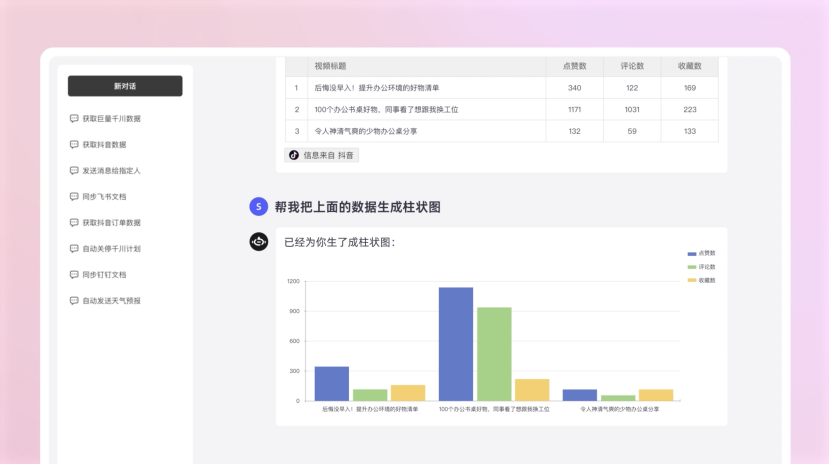Open the 自动发送天气预报 conversation
Viewport: 829px width, 465px height.
pos(111,300)
